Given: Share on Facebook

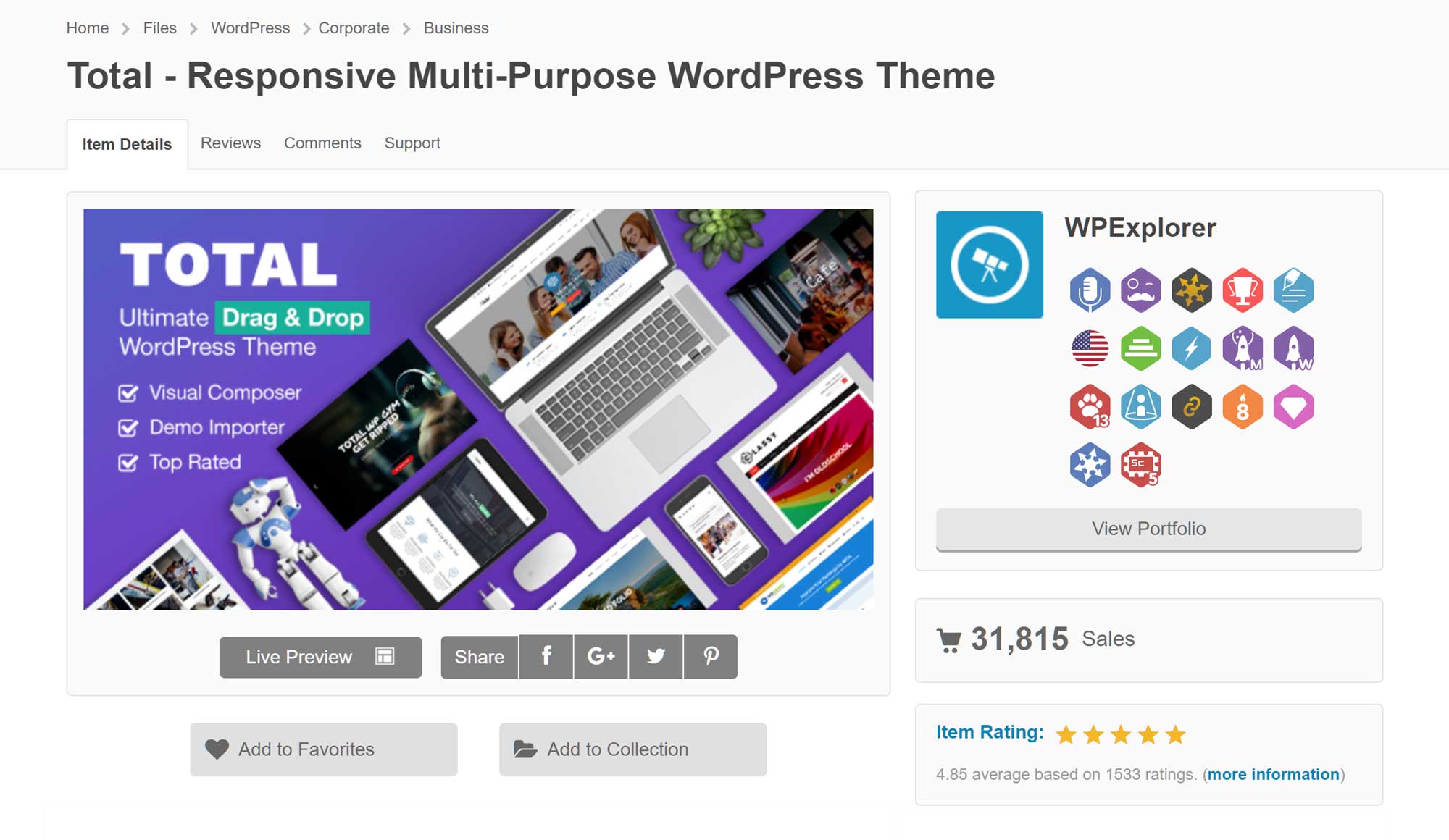Looking at the screenshot, I should click(546, 657).
